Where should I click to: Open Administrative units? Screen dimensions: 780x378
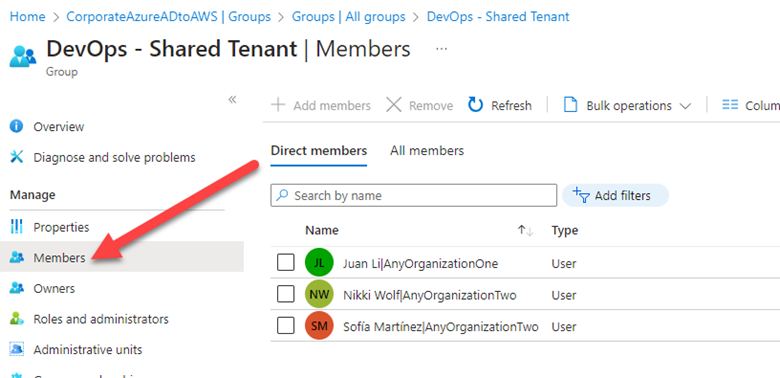click(x=88, y=350)
